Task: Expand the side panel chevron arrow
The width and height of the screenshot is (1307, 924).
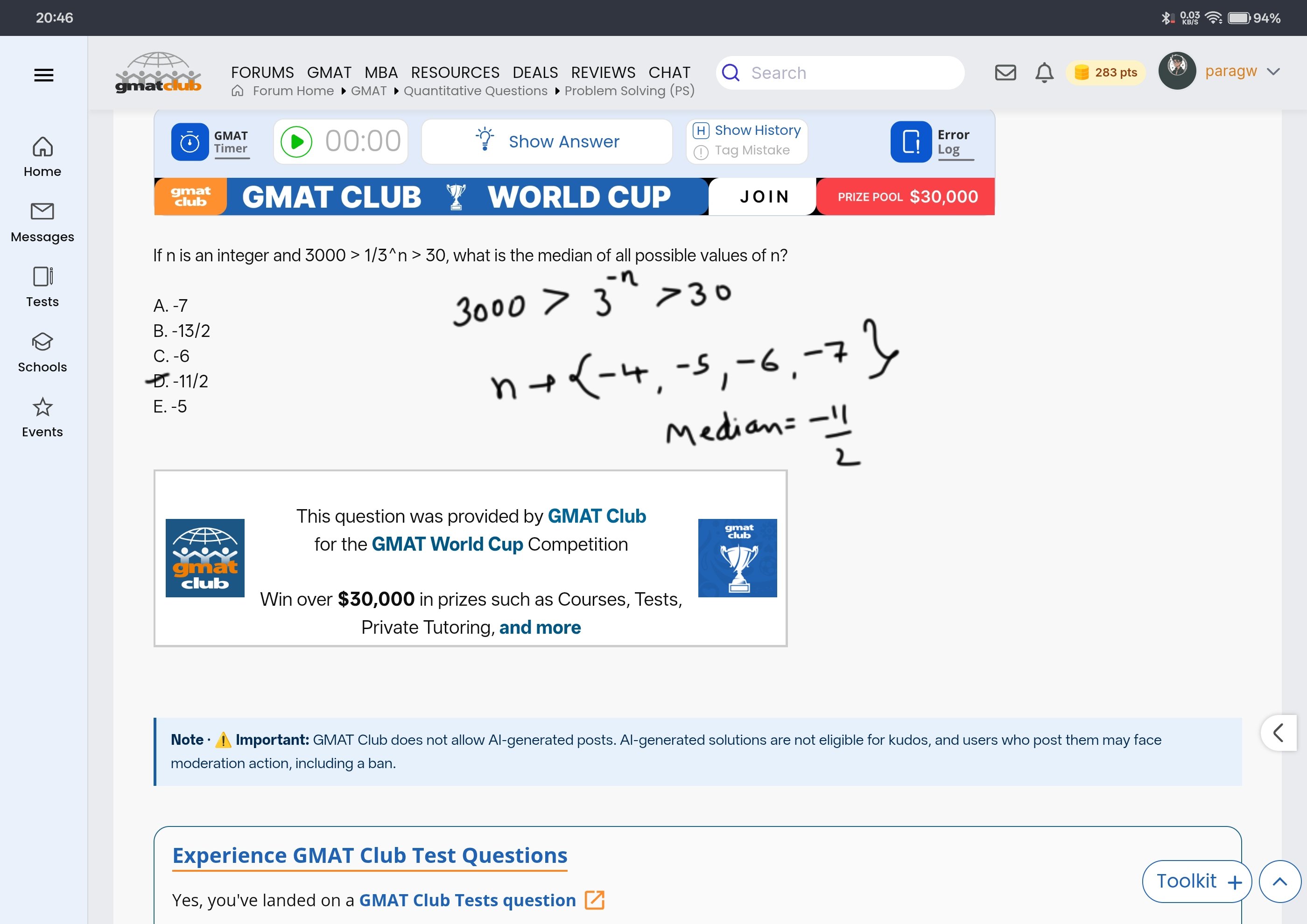Action: click(1279, 732)
